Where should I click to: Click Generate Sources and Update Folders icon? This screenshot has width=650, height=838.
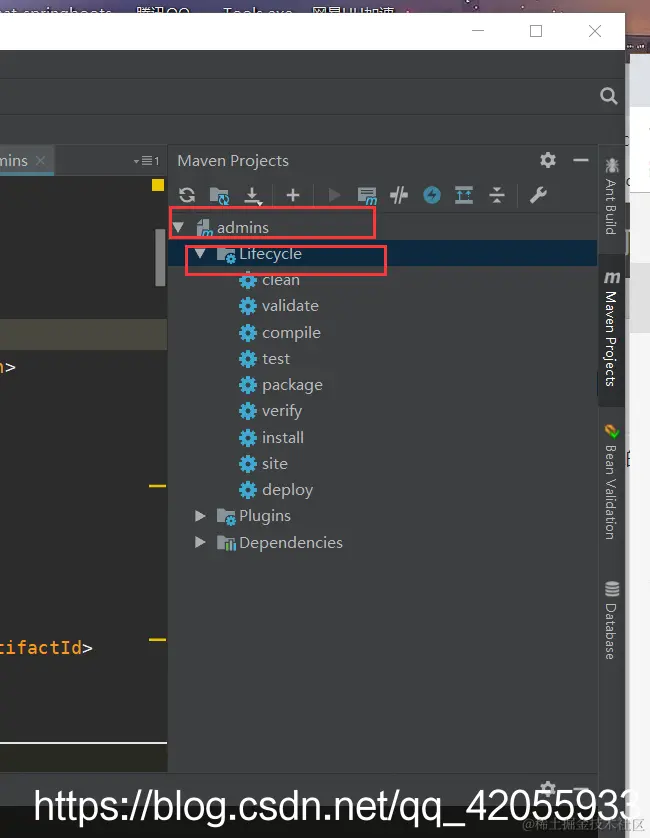(x=219, y=196)
